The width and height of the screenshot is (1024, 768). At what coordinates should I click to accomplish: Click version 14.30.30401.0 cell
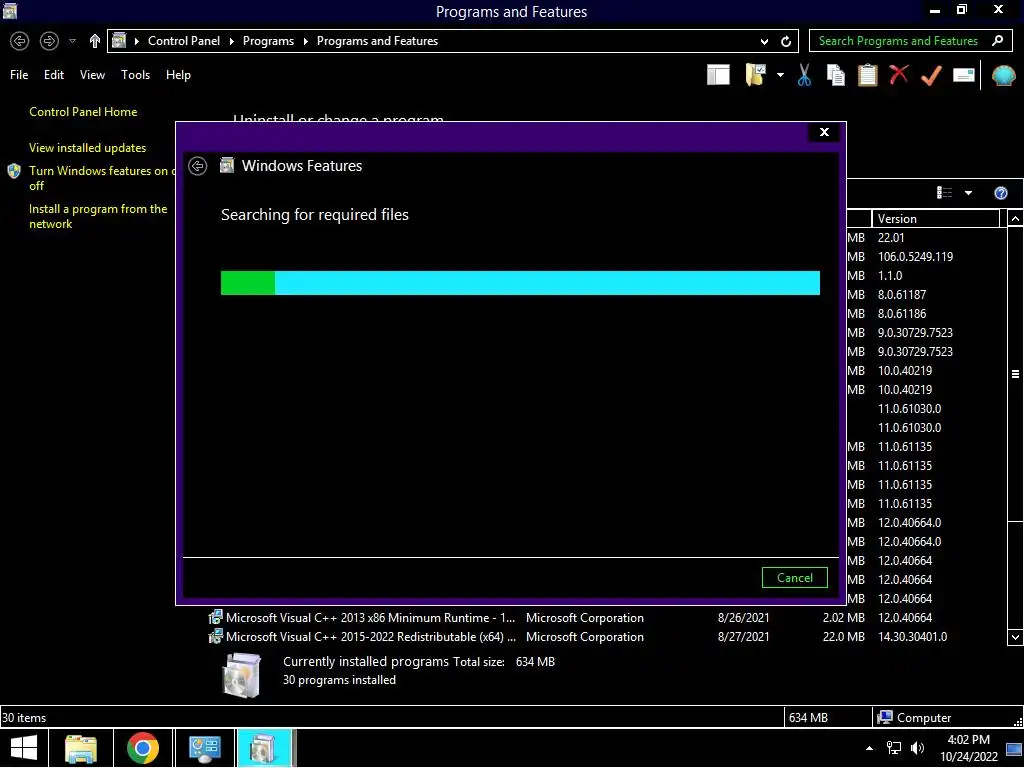pyautogui.click(x=912, y=637)
